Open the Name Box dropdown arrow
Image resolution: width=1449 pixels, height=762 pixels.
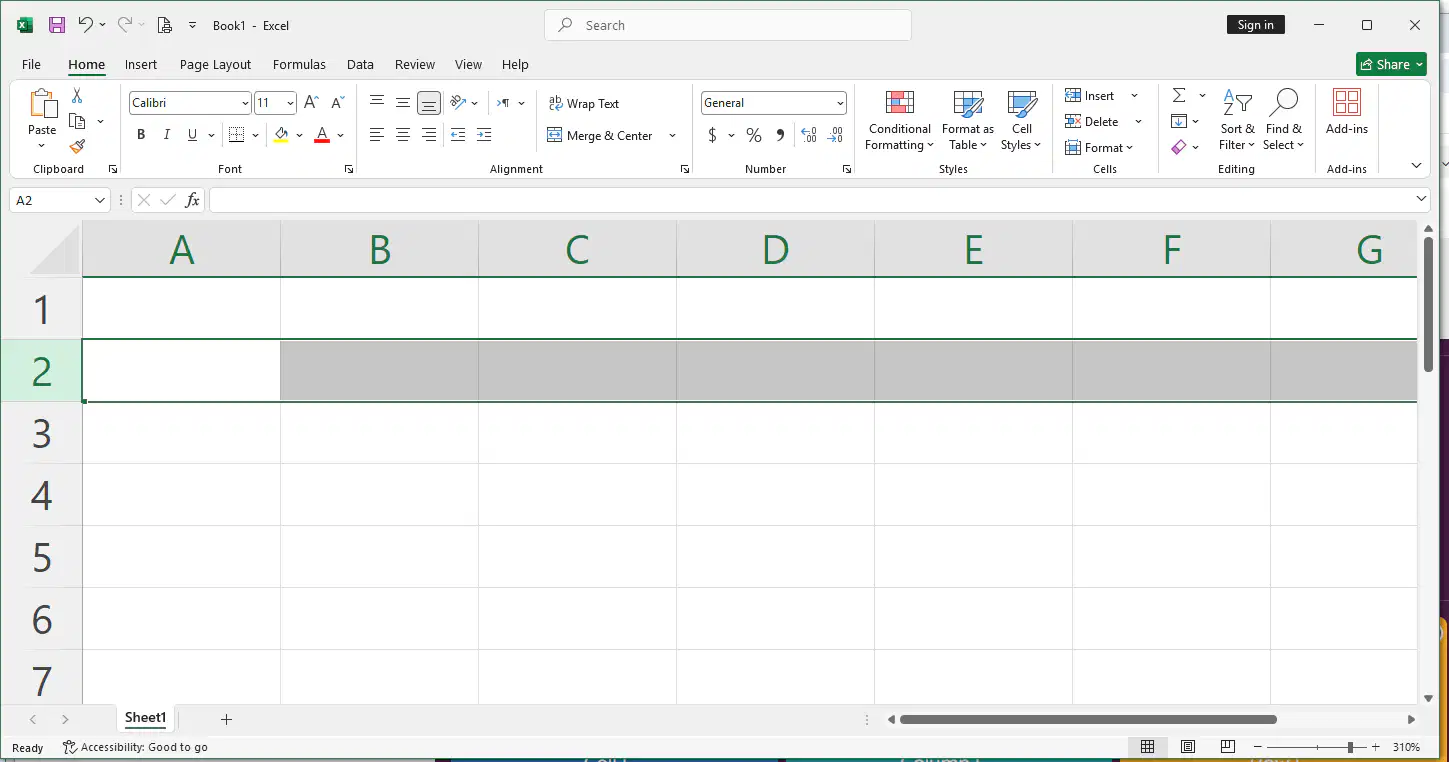100,200
